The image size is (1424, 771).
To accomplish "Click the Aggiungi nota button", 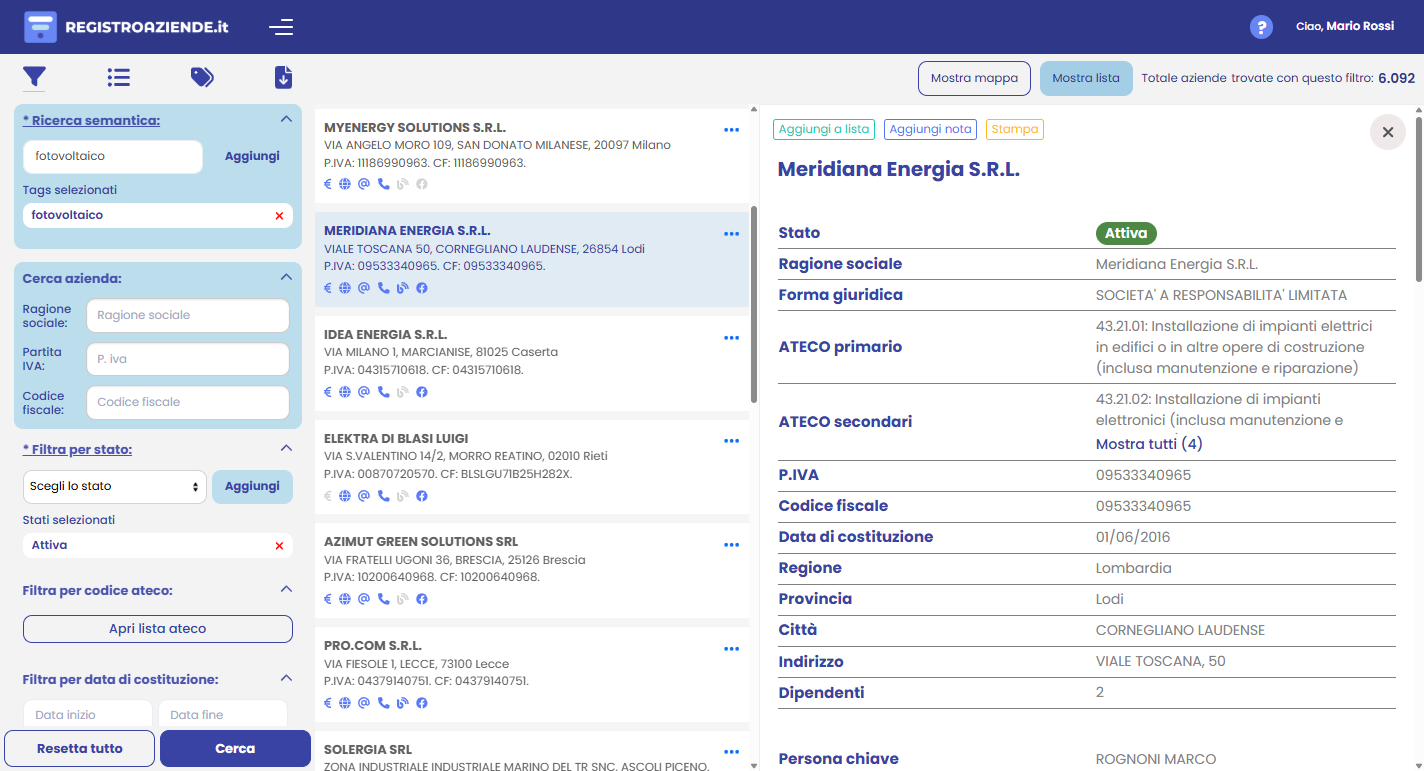I will (930, 129).
